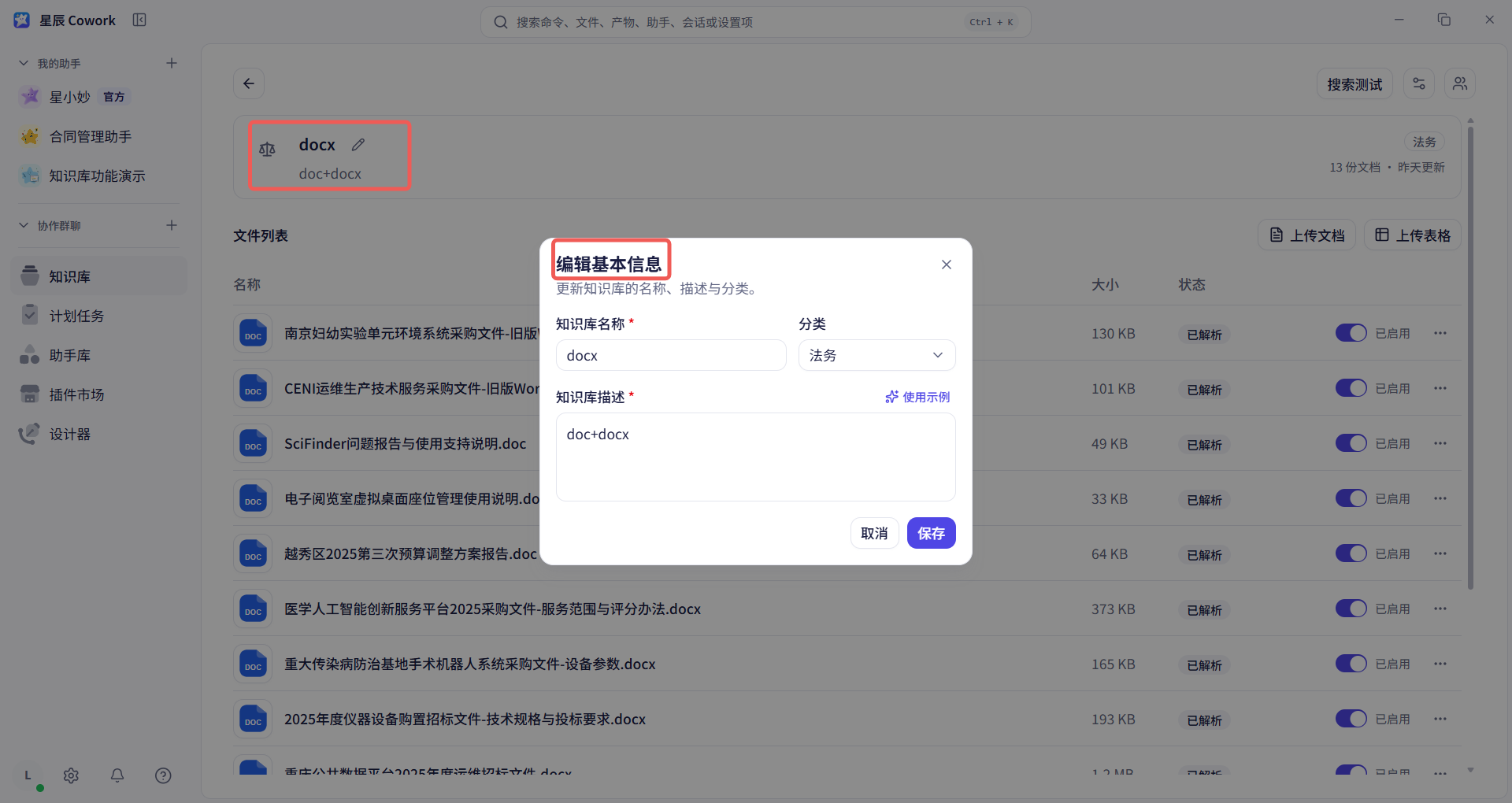Image resolution: width=1512 pixels, height=803 pixels.
Task: Click 上传文档 button
Action: pyautogui.click(x=1306, y=235)
